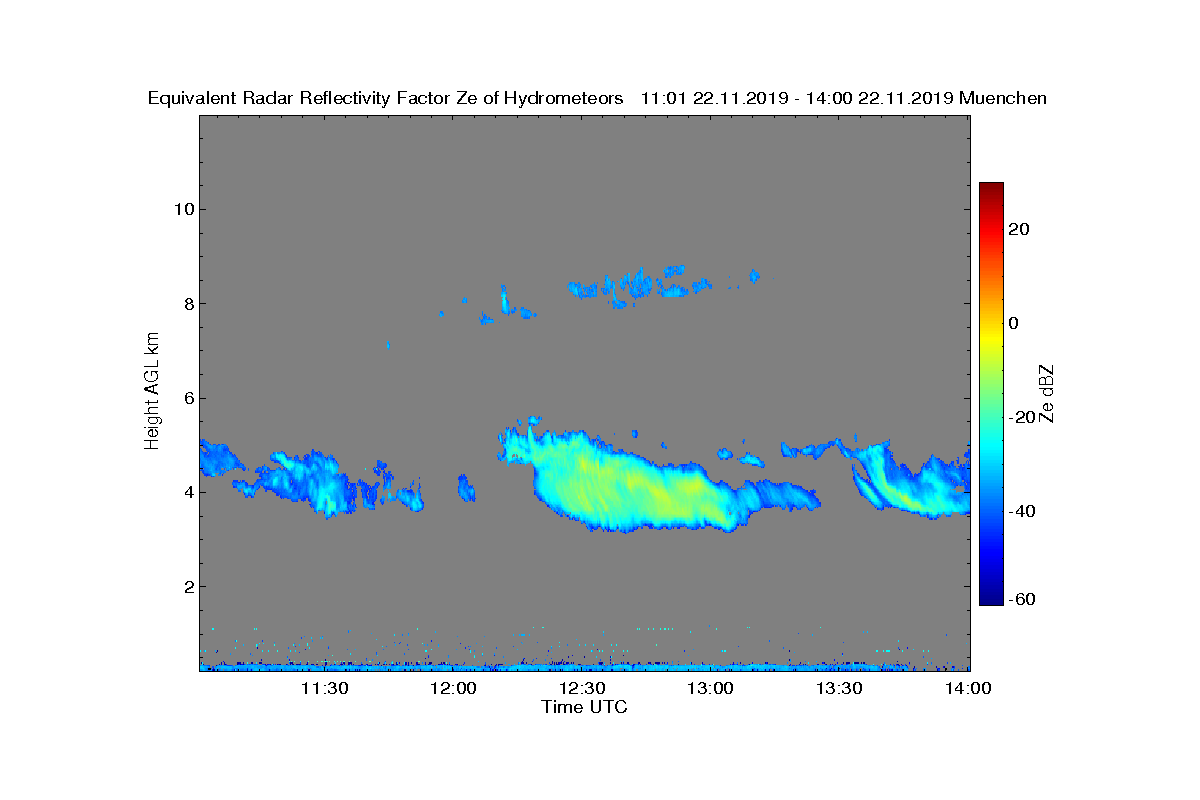
Task: Click the dark red top of the colorbar
Action: pyautogui.click(x=991, y=190)
